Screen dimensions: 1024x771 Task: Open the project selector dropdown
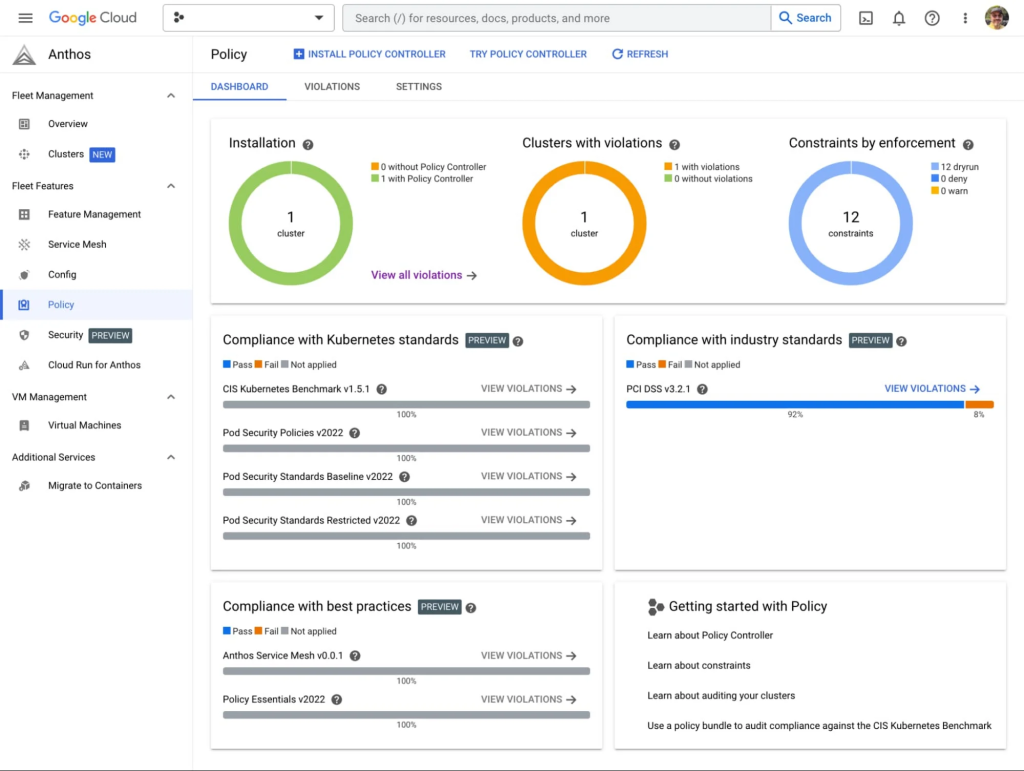click(x=248, y=18)
